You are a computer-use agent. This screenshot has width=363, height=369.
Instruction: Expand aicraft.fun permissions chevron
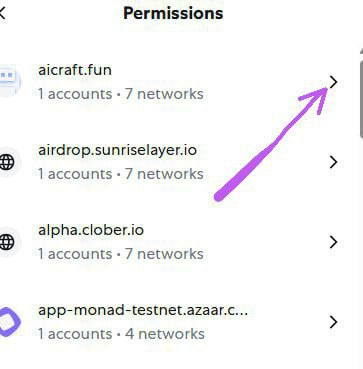(x=333, y=82)
